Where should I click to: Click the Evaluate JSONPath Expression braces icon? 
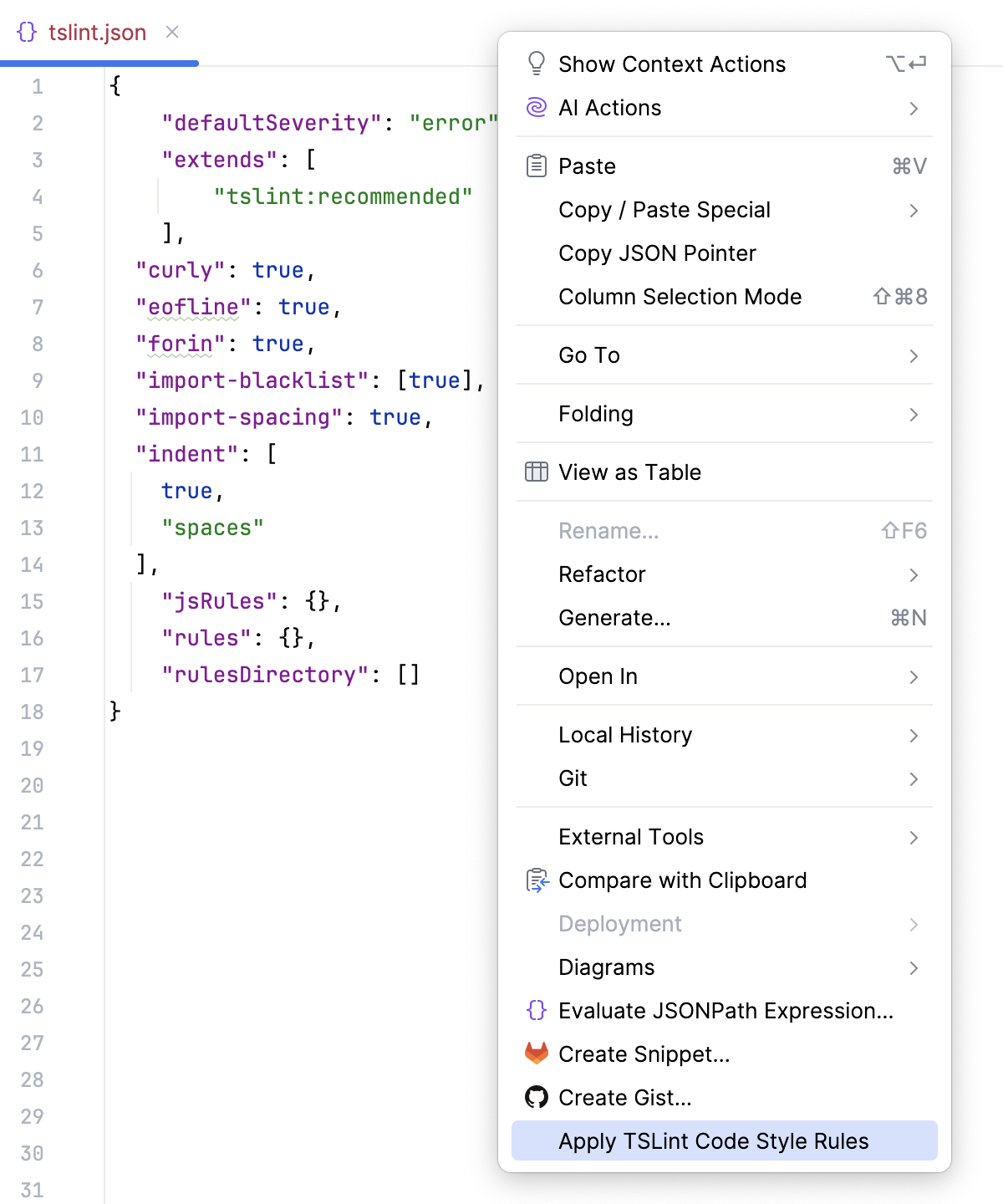[x=536, y=1010]
